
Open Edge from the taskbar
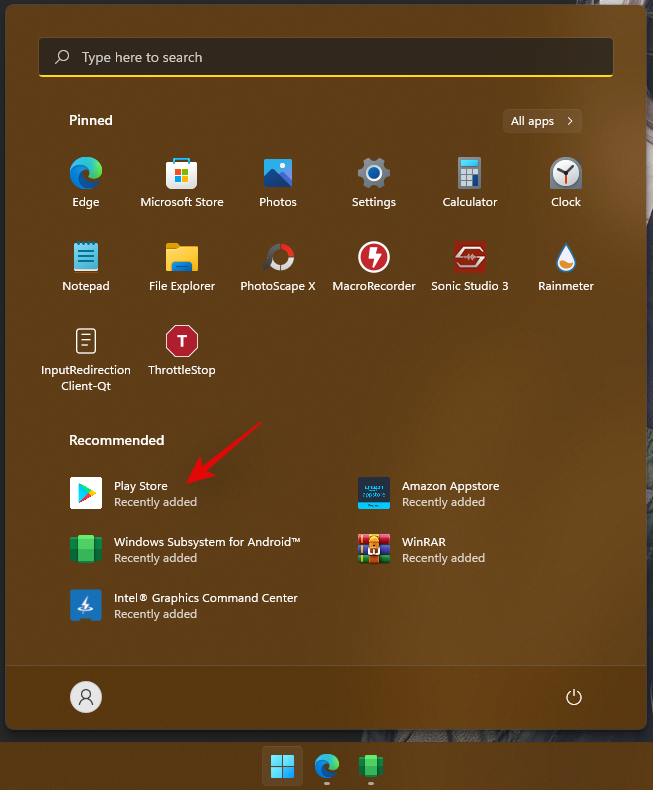(326, 766)
